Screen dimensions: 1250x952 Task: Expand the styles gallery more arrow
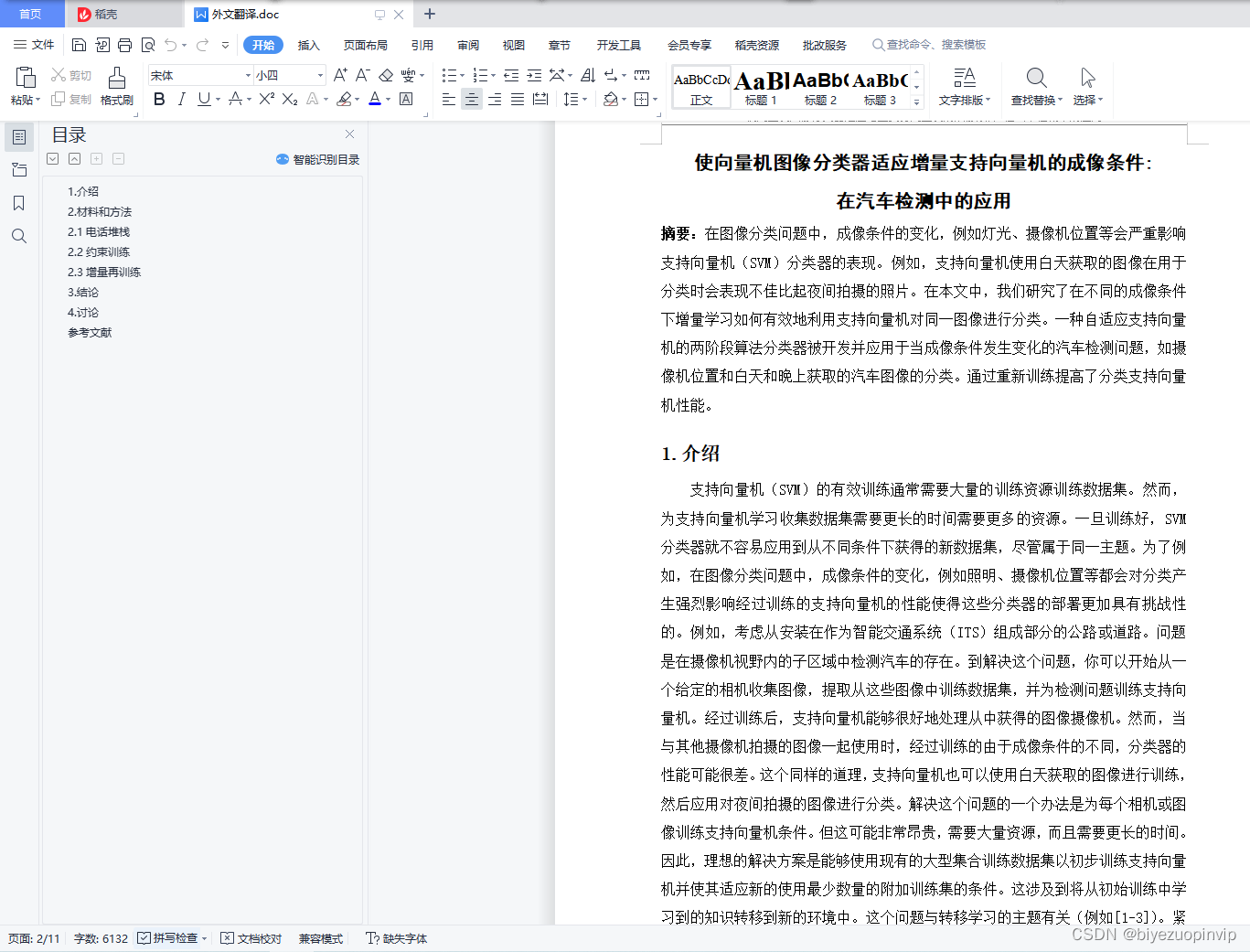click(917, 102)
